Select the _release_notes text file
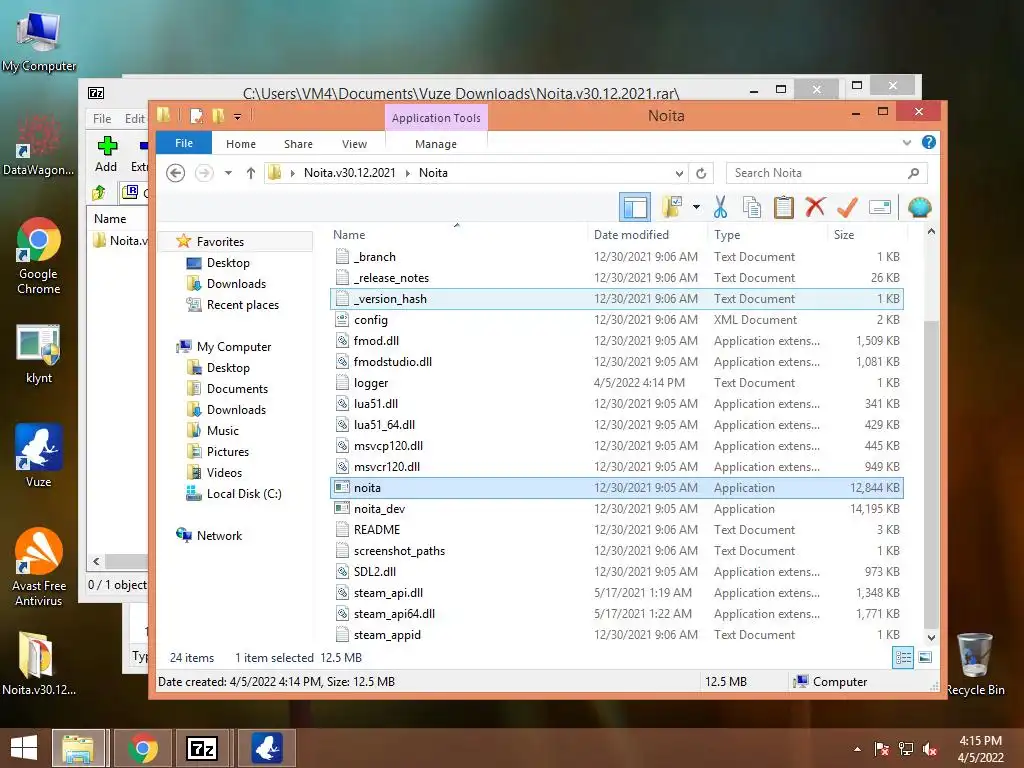Screen dimensions: 1024x768 coord(616,278)
